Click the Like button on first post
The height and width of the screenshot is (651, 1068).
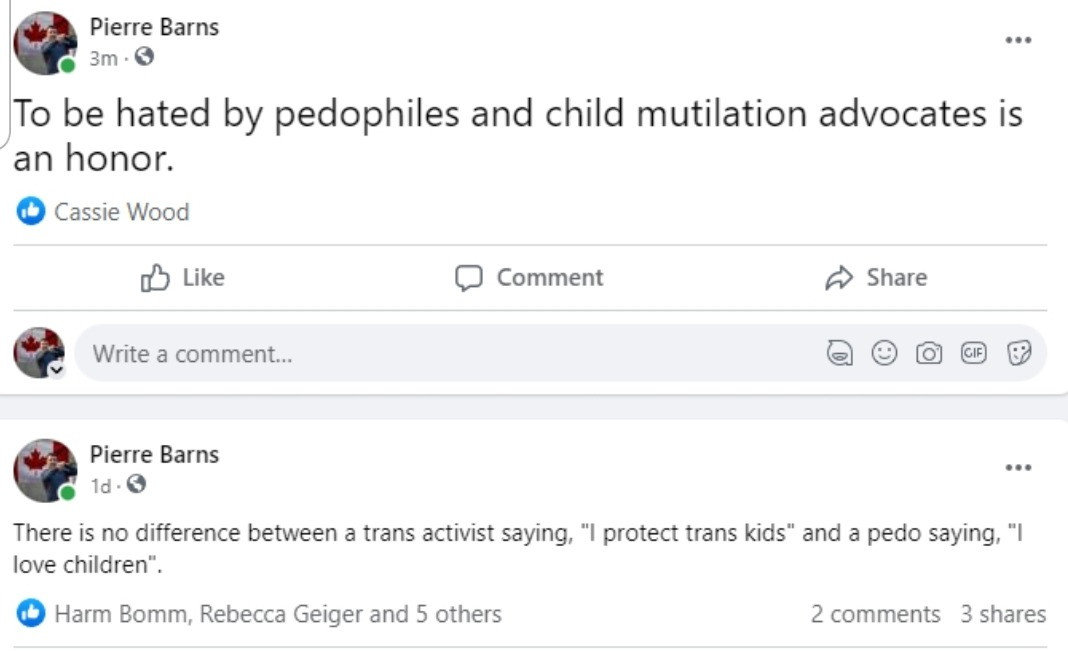click(x=183, y=277)
